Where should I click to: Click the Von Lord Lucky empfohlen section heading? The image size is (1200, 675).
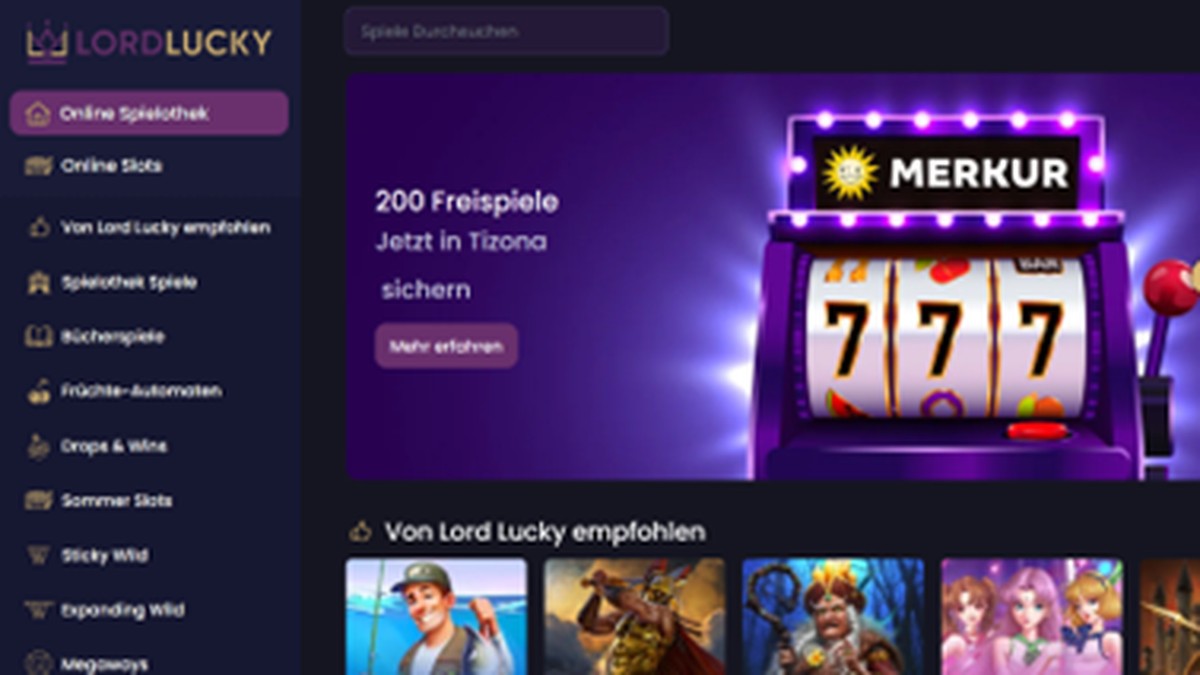pos(545,531)
